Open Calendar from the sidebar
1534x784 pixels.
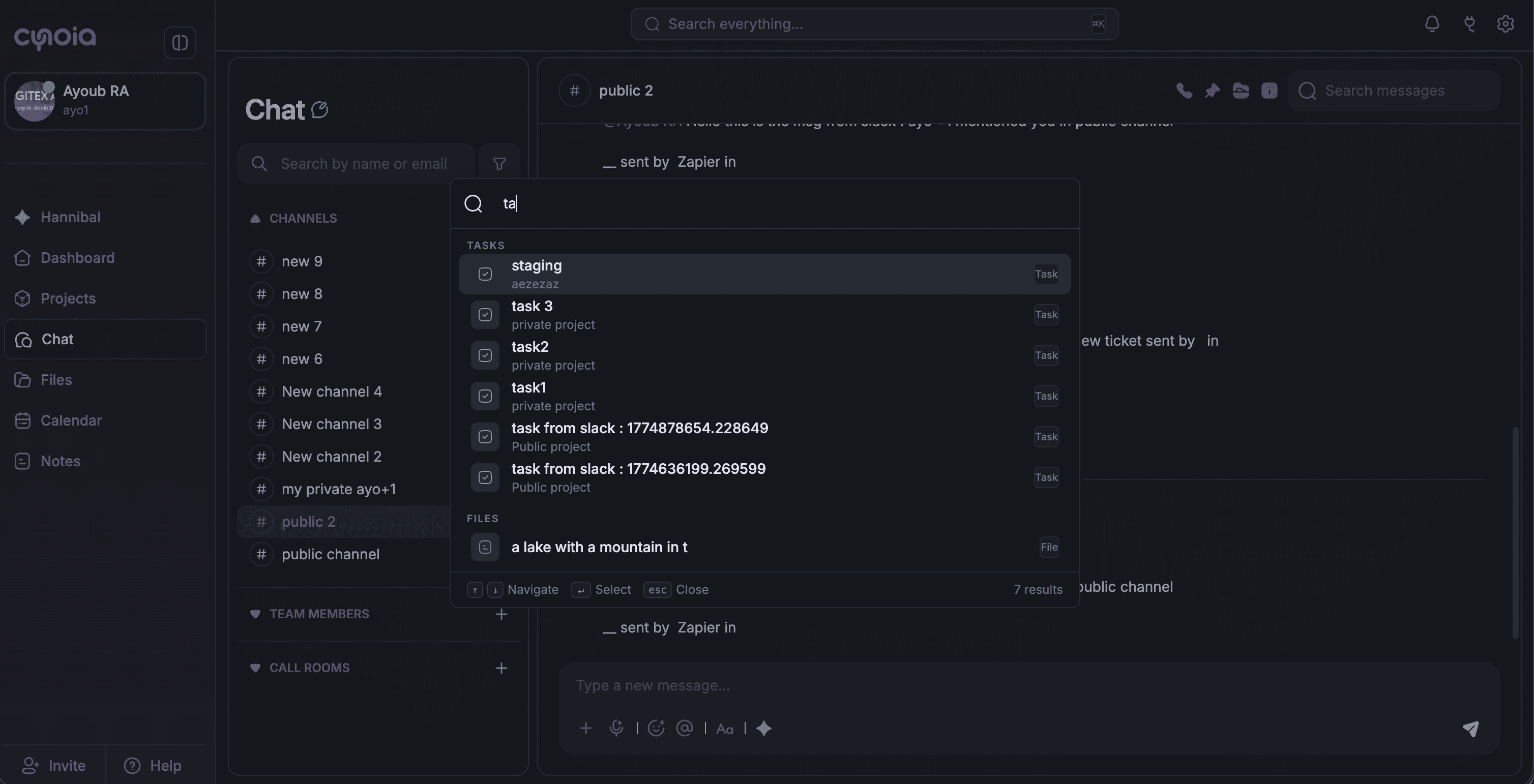pyautogui.click(x=71, y=420)
